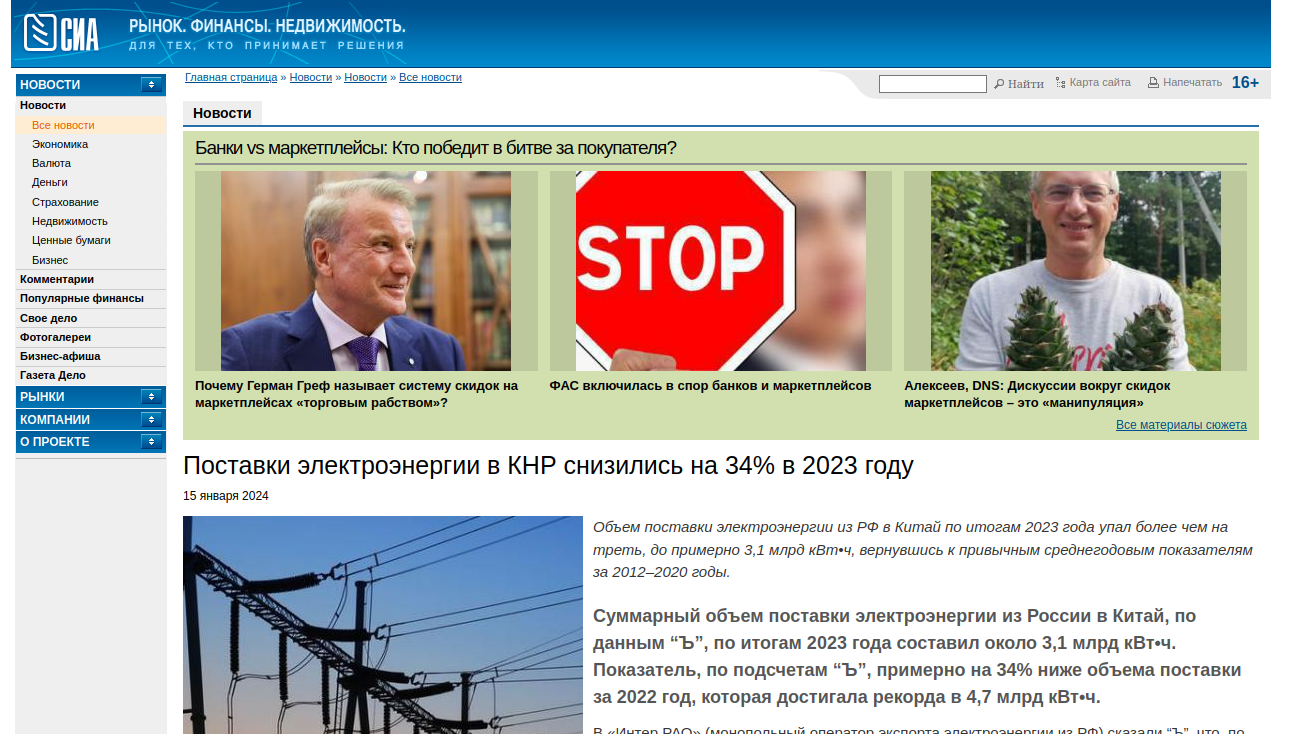Open the Карта сайта link
The width and height of the screenshot is (1289, 734).
click(1100, 82)
